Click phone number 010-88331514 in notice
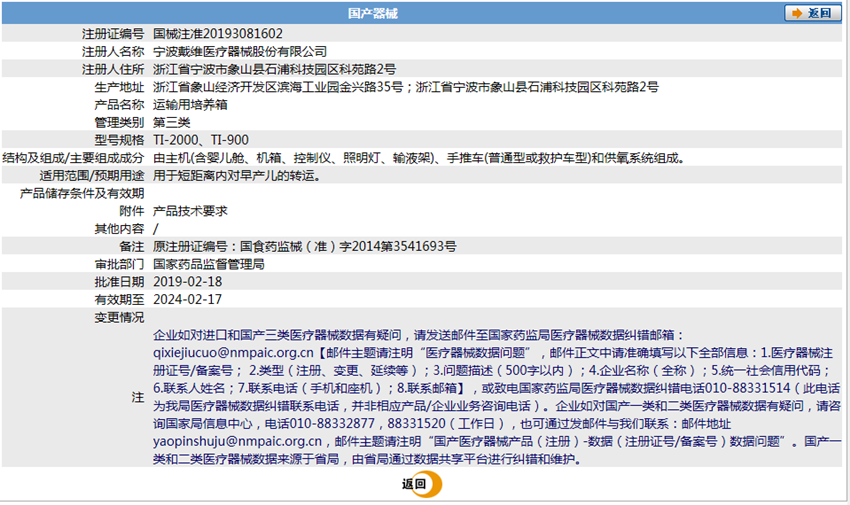The width and height of the screenshot is (850, 505). pos(748,389)
